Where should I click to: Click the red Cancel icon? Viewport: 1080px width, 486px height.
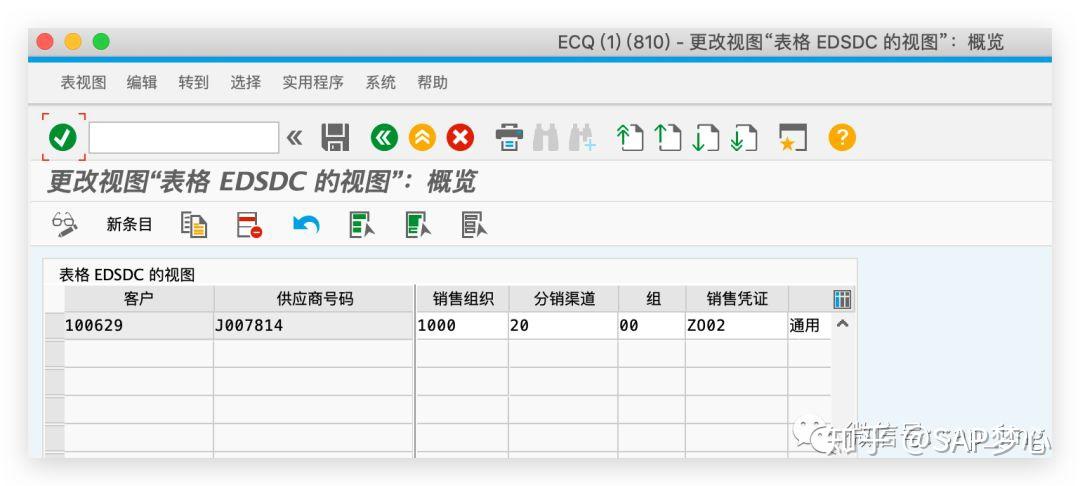point(460,138)
